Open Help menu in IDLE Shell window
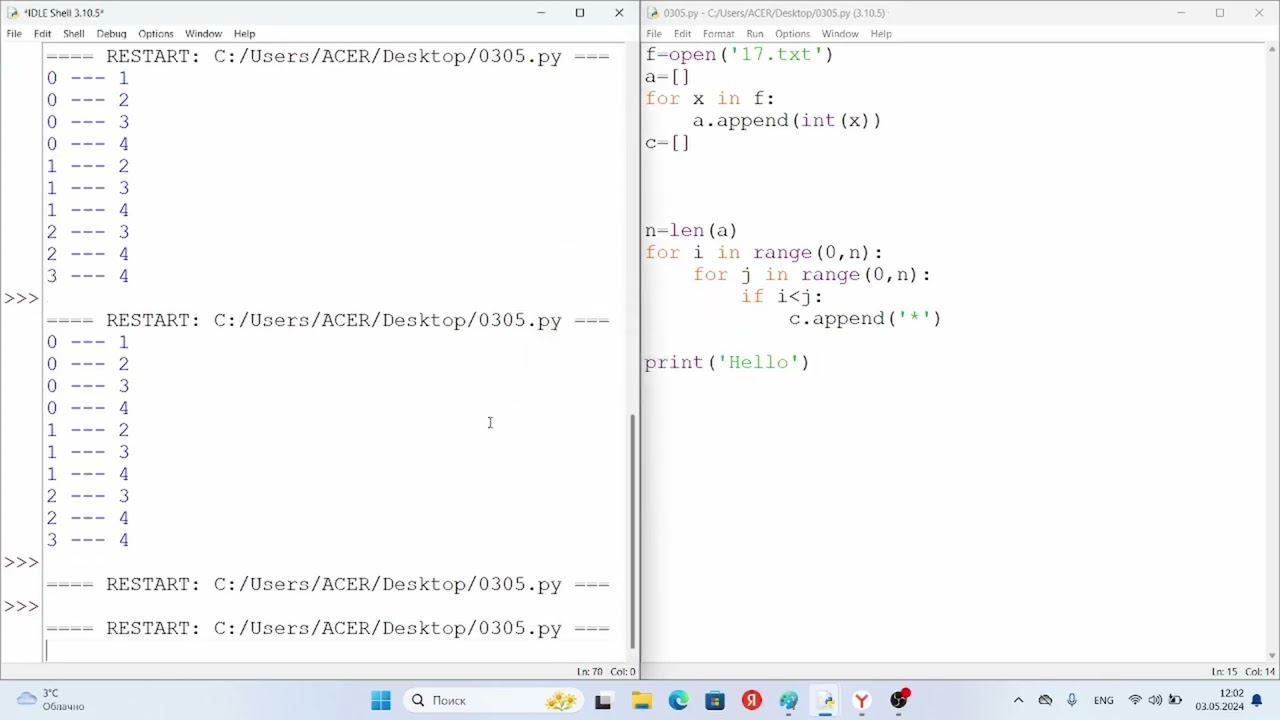Image resolution: width=1280 pixels, height=720 pixels. 244,34
